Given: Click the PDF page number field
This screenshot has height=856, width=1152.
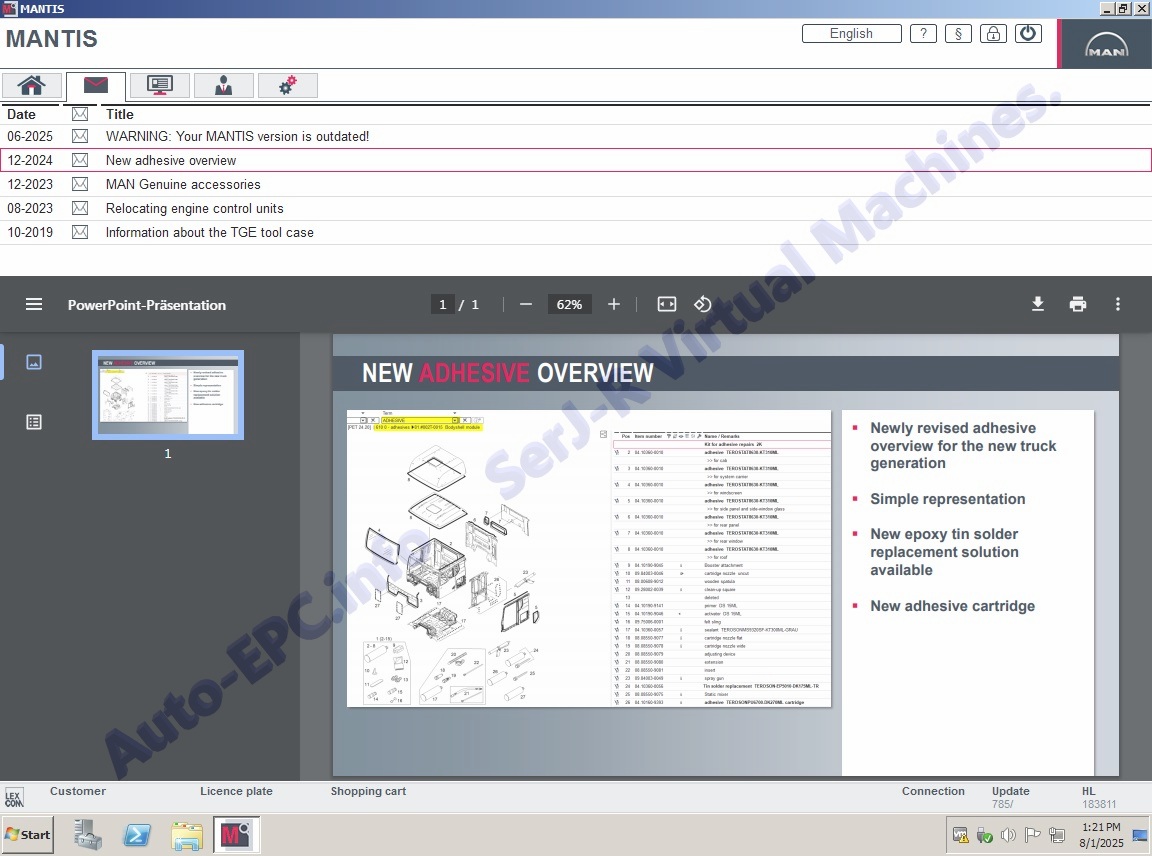Looking at the screenshot, I should tap(442, 304).
